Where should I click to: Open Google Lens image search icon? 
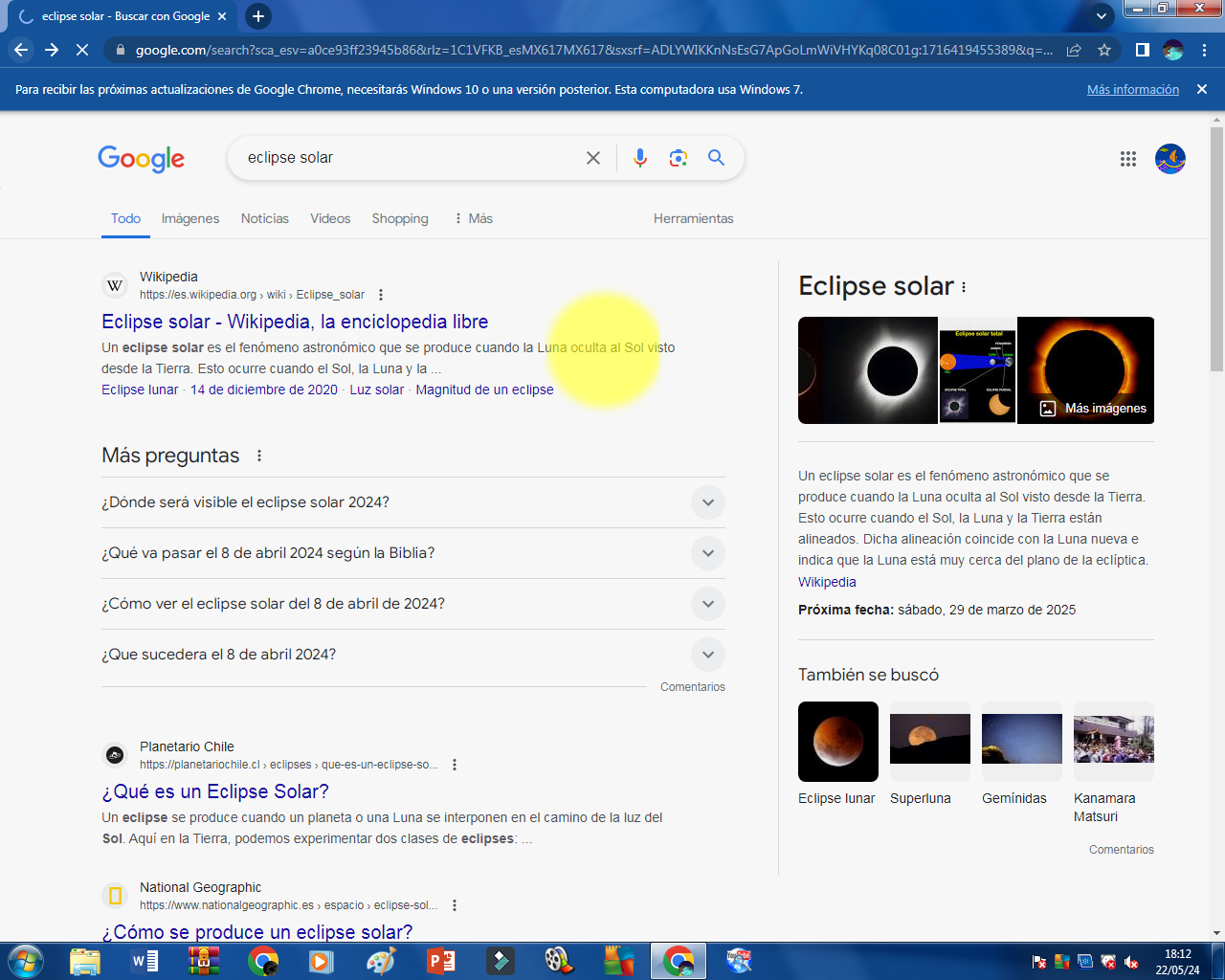(679, 158)
